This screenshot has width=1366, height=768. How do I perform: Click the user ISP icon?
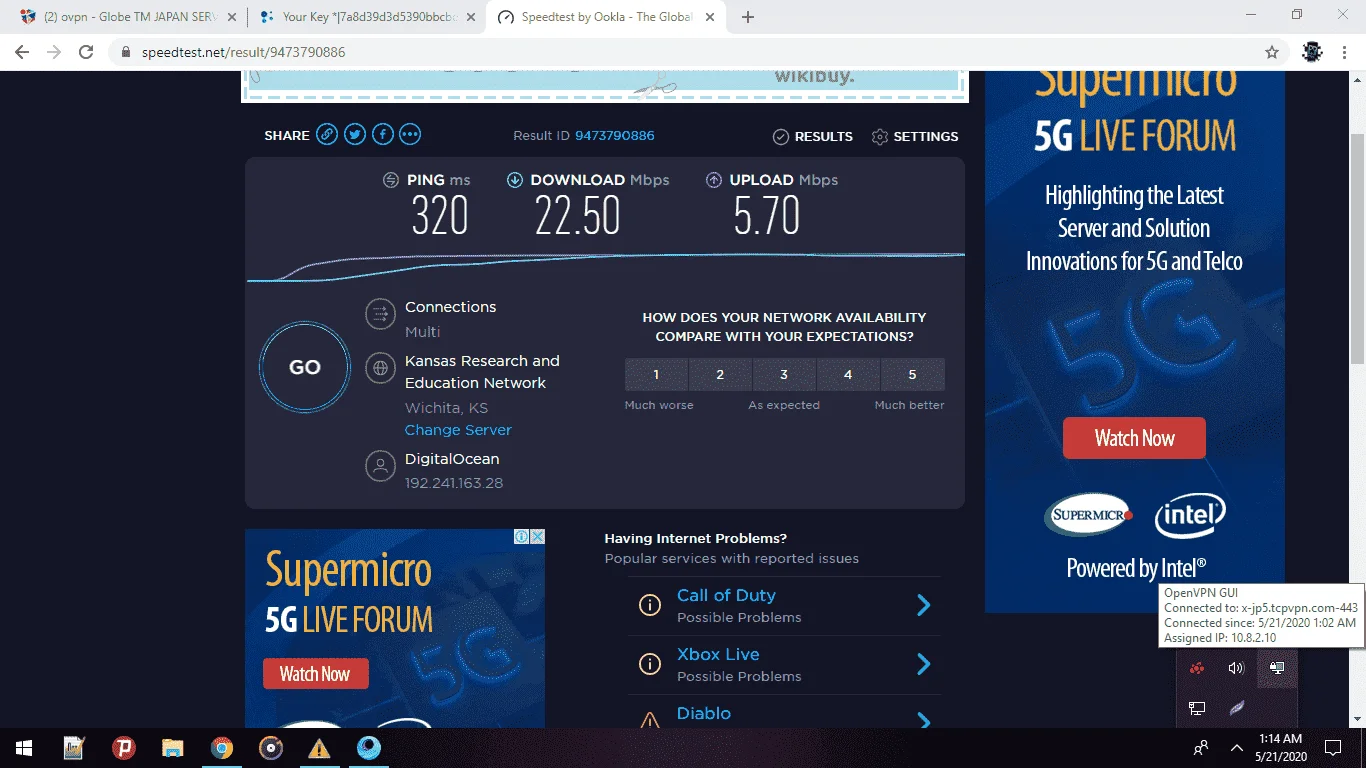(x=380, y=466)
